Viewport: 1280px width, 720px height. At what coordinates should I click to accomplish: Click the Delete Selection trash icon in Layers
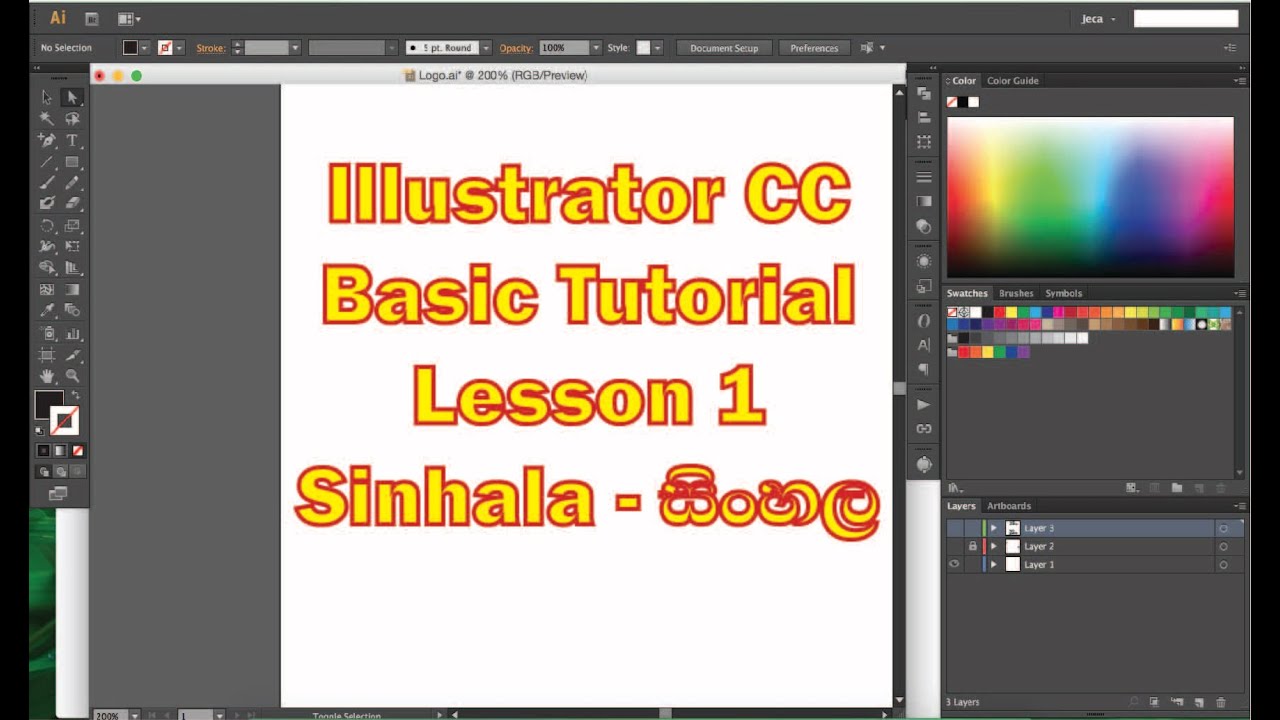click(x=1220, y=703)
